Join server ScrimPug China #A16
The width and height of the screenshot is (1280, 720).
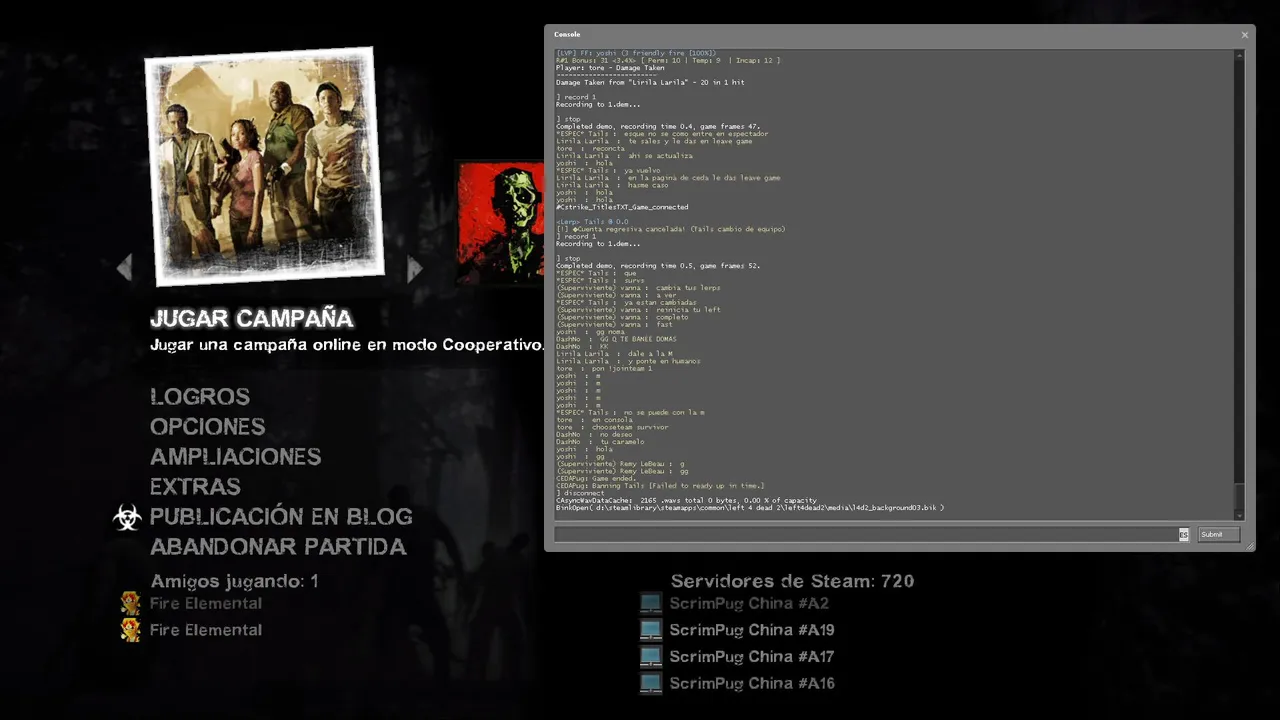pos(752,684)
